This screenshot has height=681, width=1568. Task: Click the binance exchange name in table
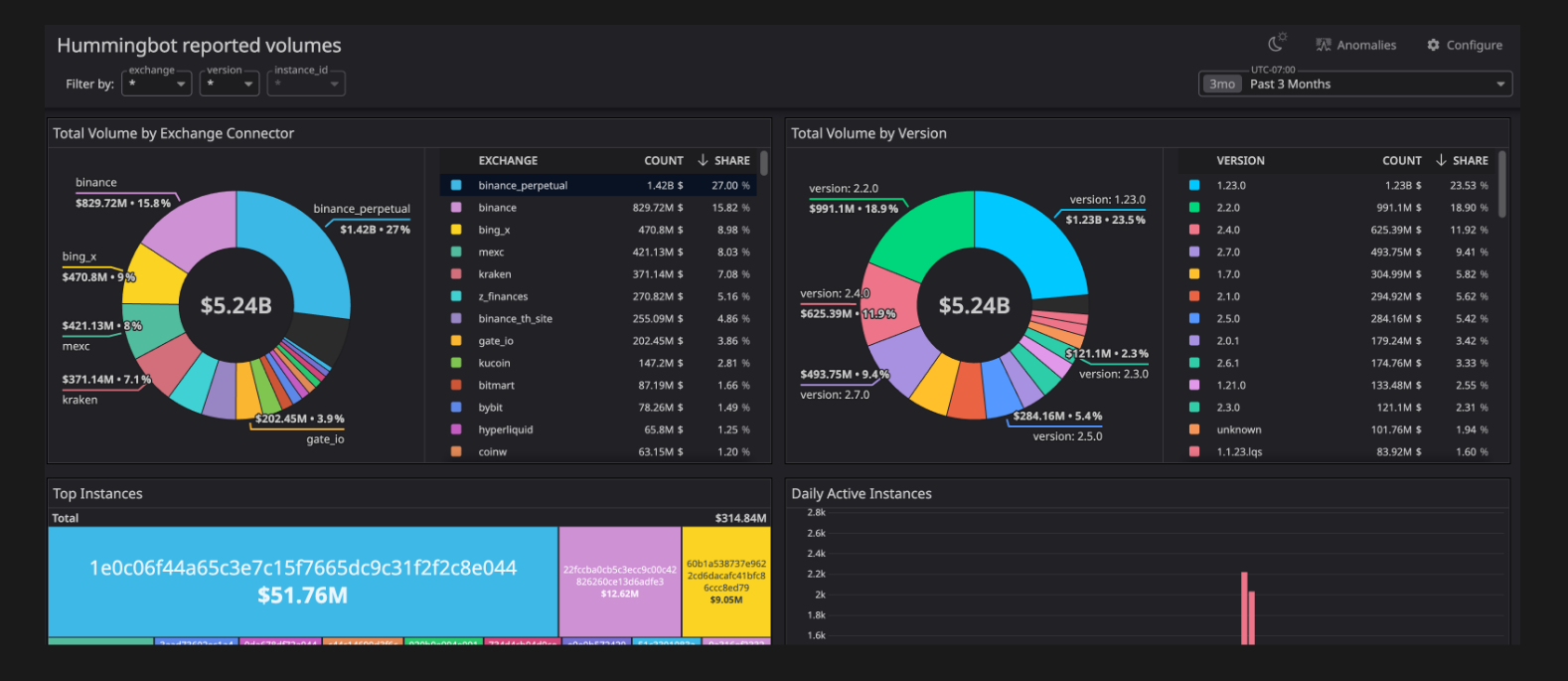point(497,208)
